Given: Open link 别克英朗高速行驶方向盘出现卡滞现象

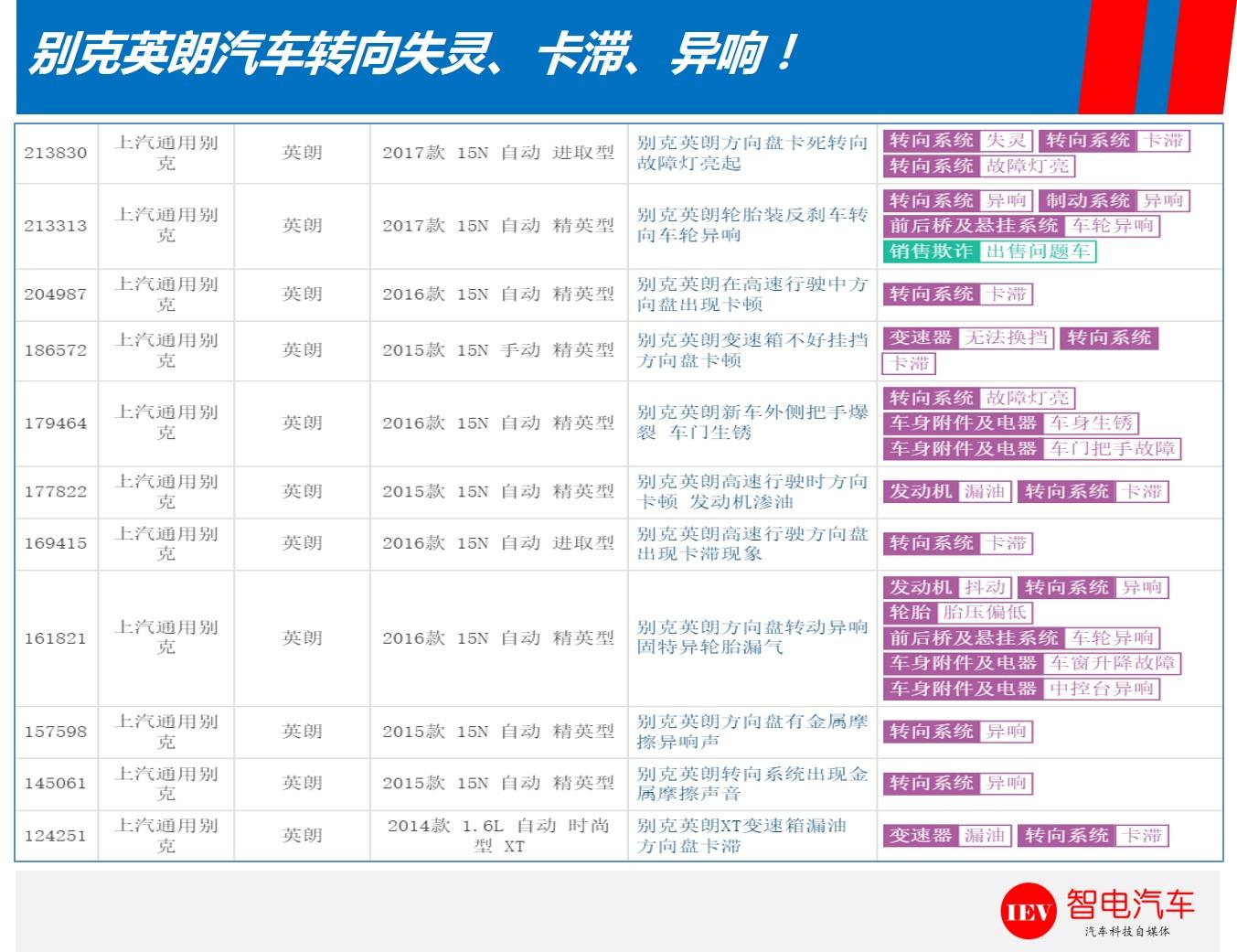Looking at the screenshot, I should [x=752, y=543].
